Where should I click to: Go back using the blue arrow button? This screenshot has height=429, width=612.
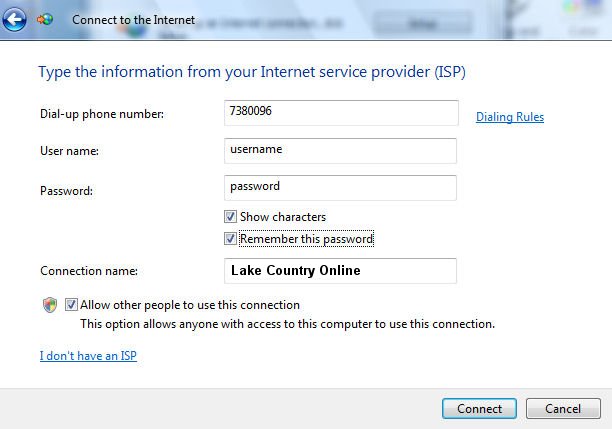14,20
